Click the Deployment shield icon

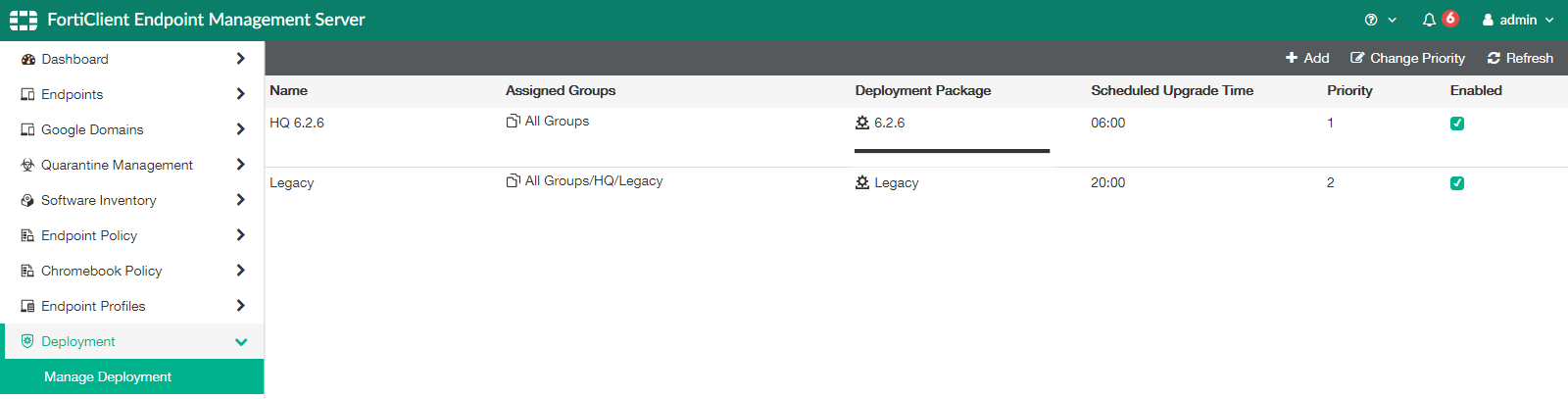pyautogui.click(x=27, y=341)
